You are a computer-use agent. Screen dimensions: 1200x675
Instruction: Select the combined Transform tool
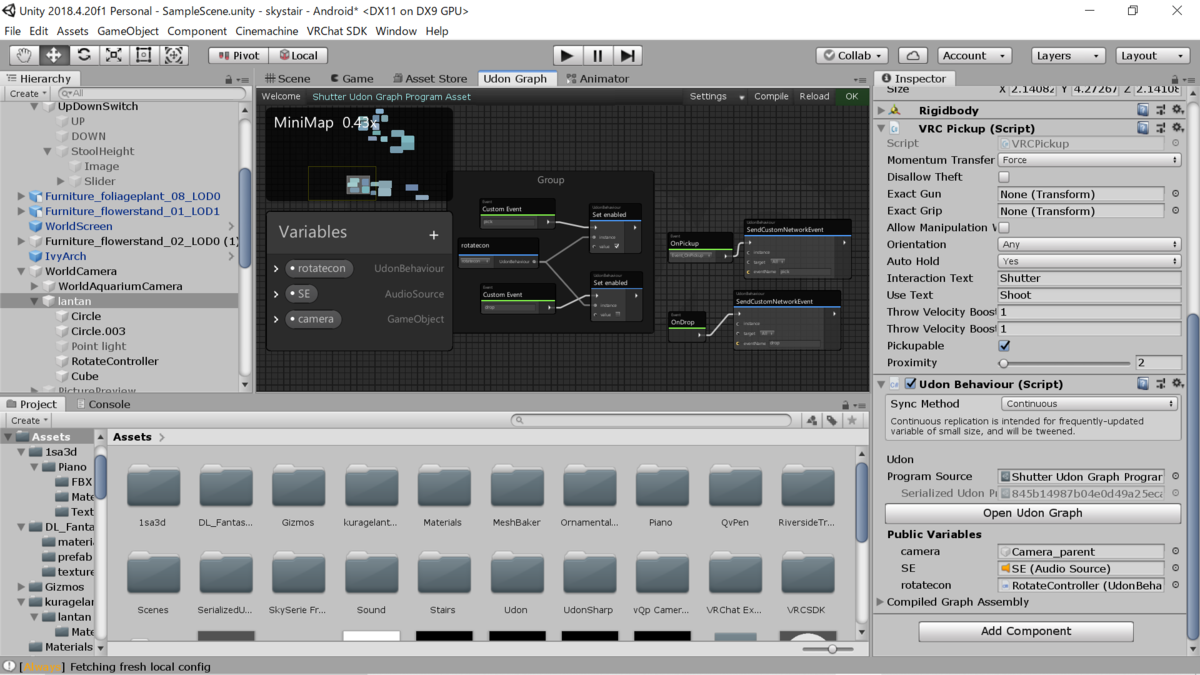[x=174, y=56]
